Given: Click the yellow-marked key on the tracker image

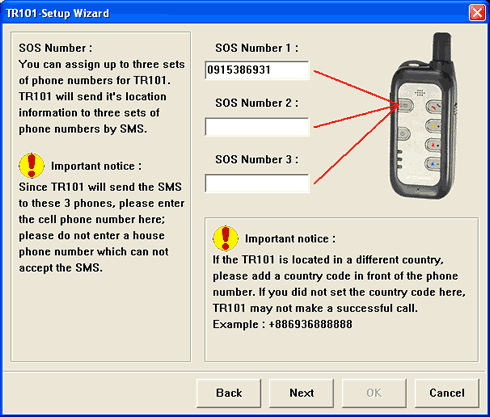Looking at the screenshot, I should coord(434,126).
